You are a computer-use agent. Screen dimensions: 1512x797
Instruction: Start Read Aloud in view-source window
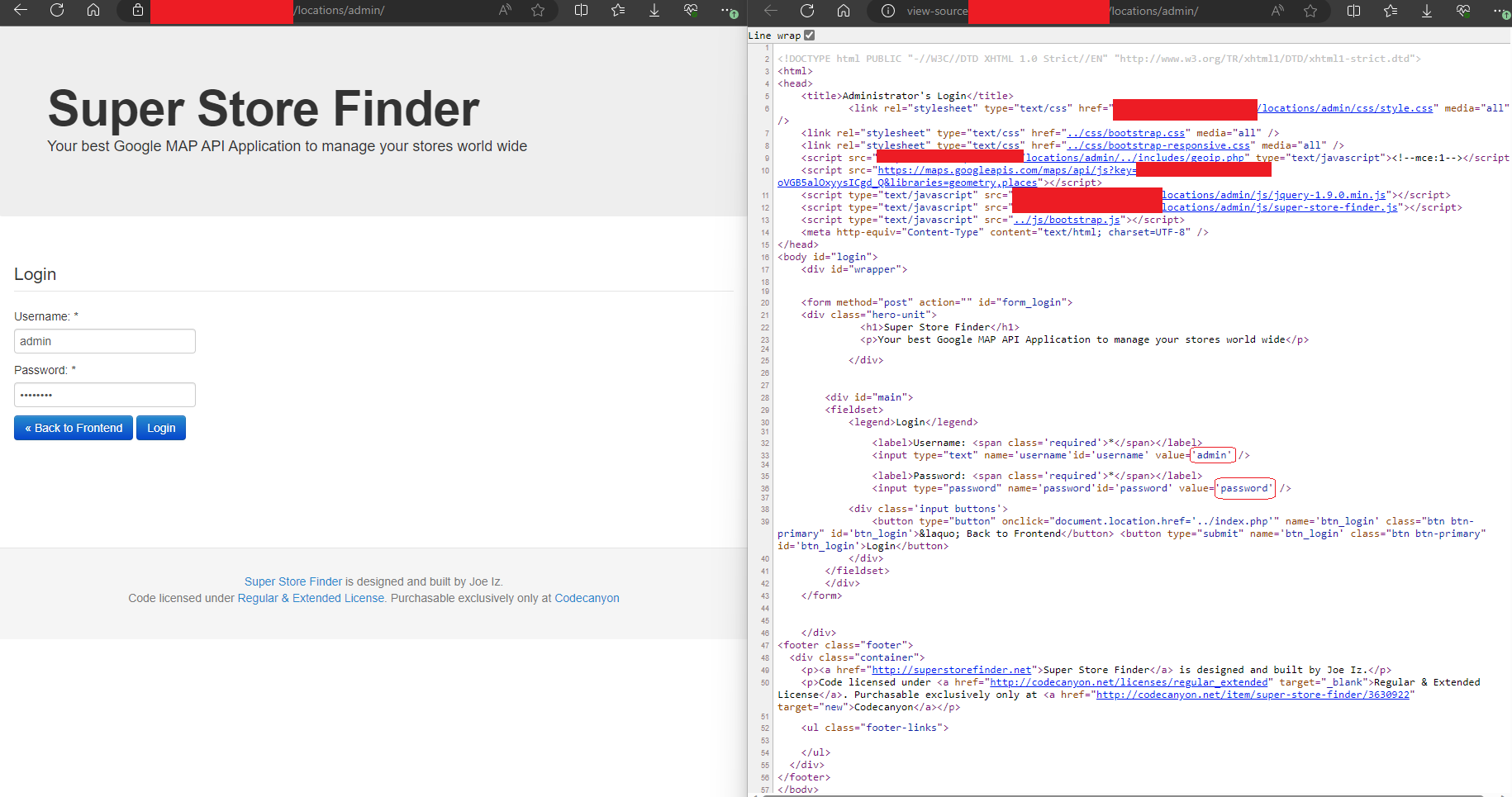[x=1277, y=10]
